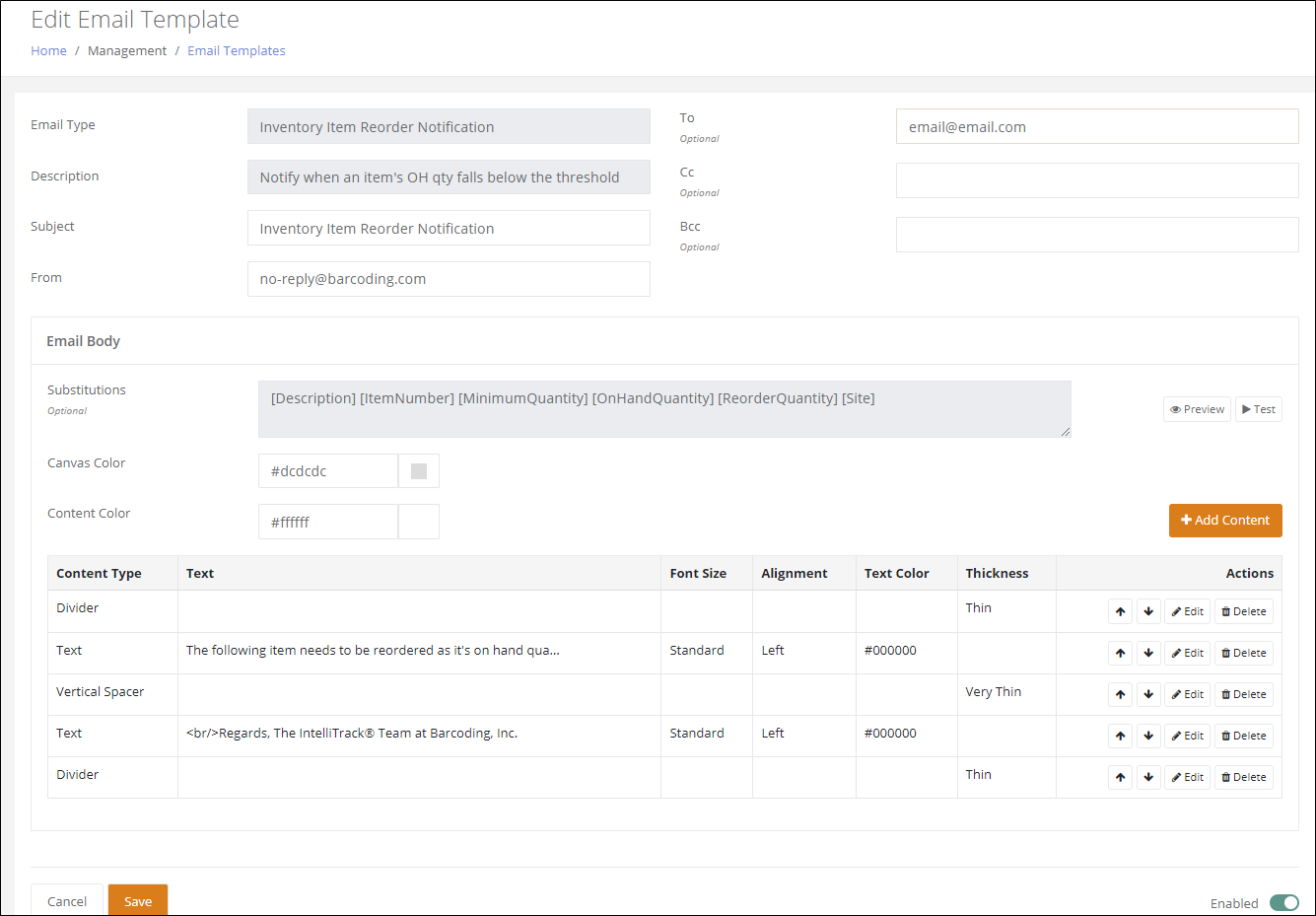The width and height of the screenshot is (1316, 916).
Task: Save the email template
Action: (x=138, y=900)
